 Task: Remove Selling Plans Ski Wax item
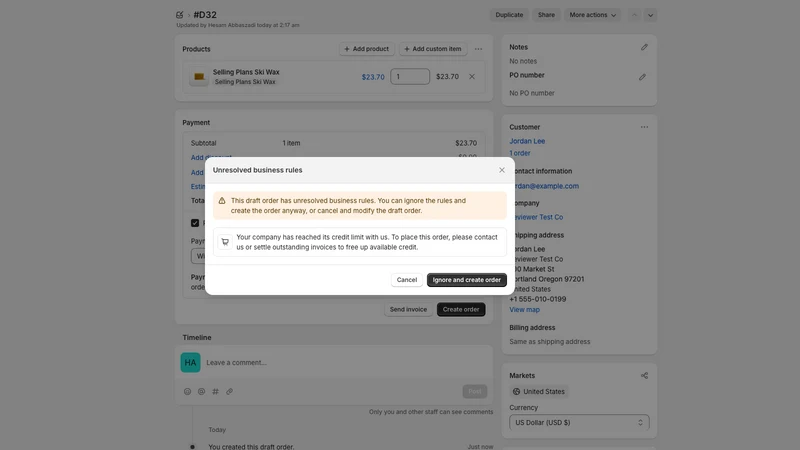tap(472, 77)
